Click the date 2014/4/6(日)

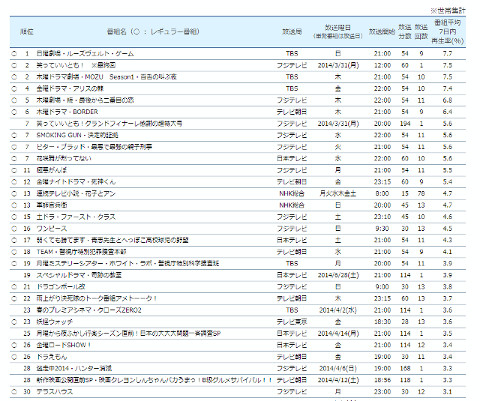pyautogui.click(x=338, y=369)
